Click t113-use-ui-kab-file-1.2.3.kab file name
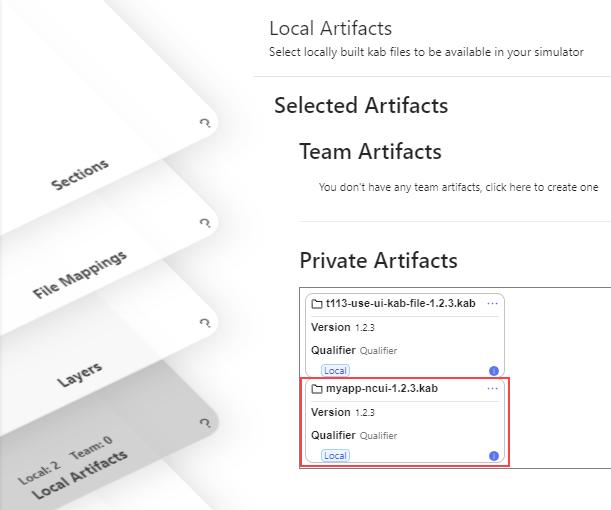 (x=401, y=304)
